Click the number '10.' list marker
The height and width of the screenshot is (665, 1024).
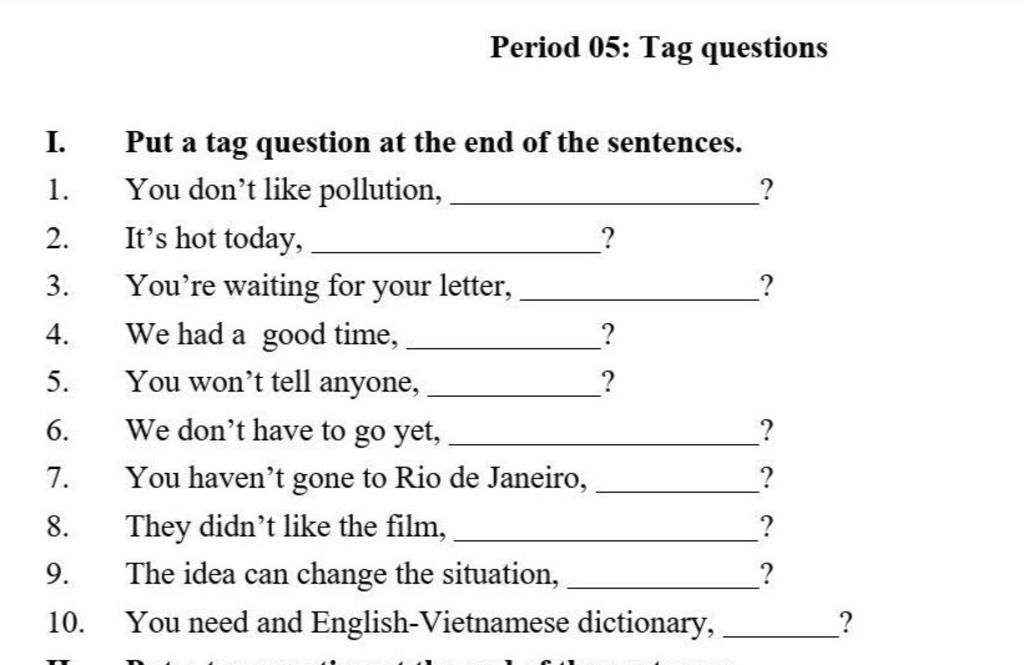pos(66,623)
